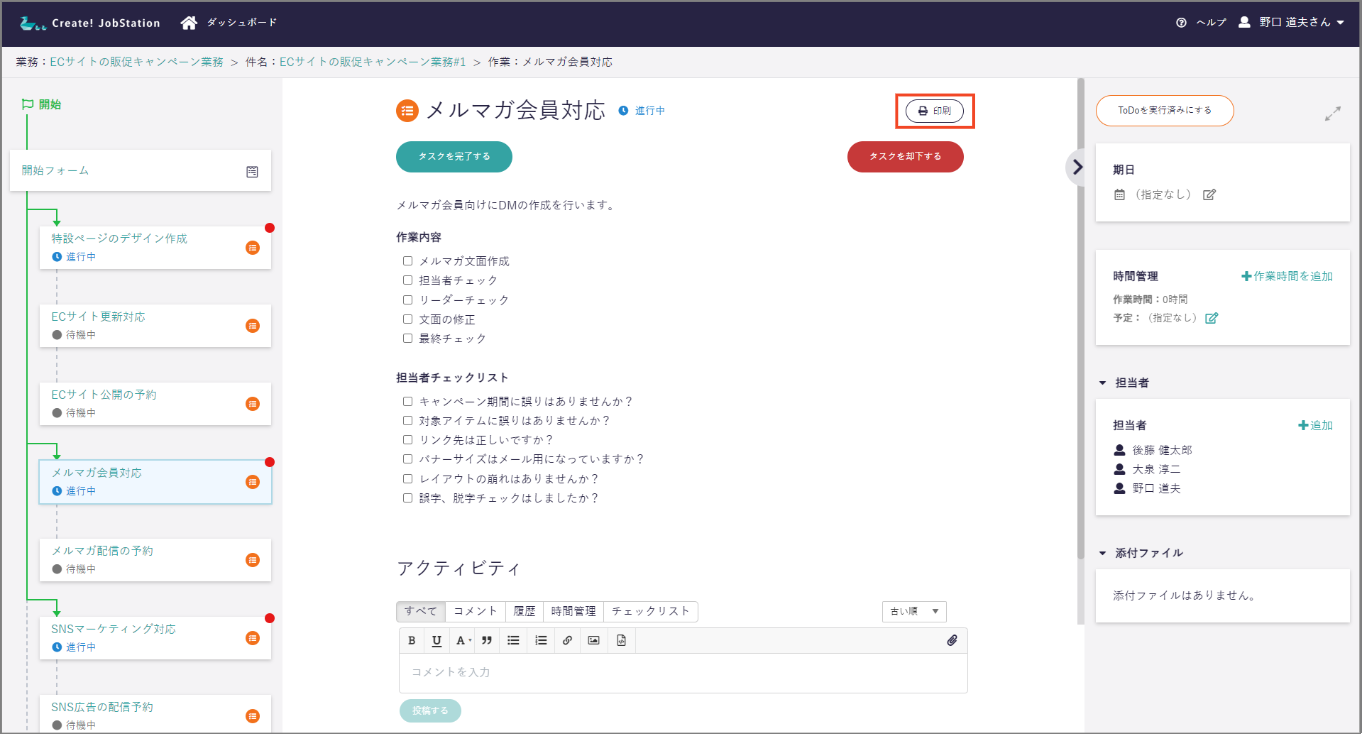Click the 印刷 print button
Image resolution: width=1362 pixels, height=734 pixels.
tap(934, 111)
